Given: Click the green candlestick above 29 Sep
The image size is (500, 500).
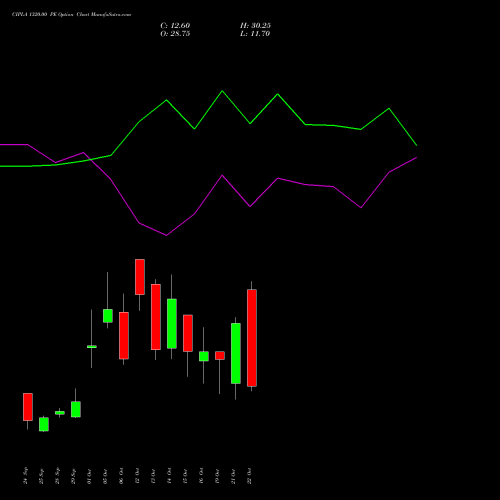Looking at the screenshot, I should click(x=76, y=409).
